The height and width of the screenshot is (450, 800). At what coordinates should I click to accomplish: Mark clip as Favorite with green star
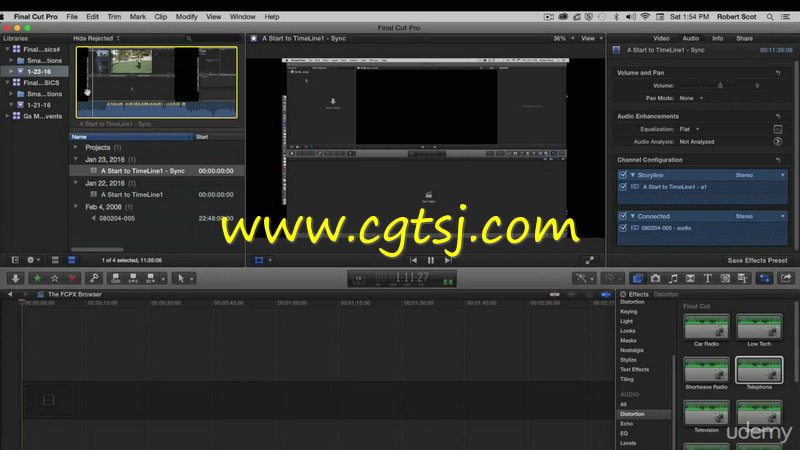[37, 279]
